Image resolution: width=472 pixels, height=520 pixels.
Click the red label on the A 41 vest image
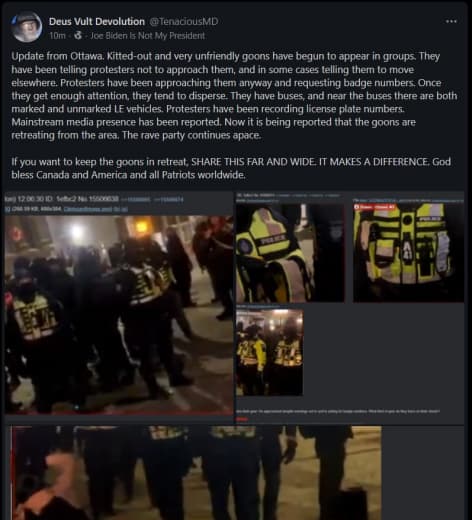(x=374, y=207)
